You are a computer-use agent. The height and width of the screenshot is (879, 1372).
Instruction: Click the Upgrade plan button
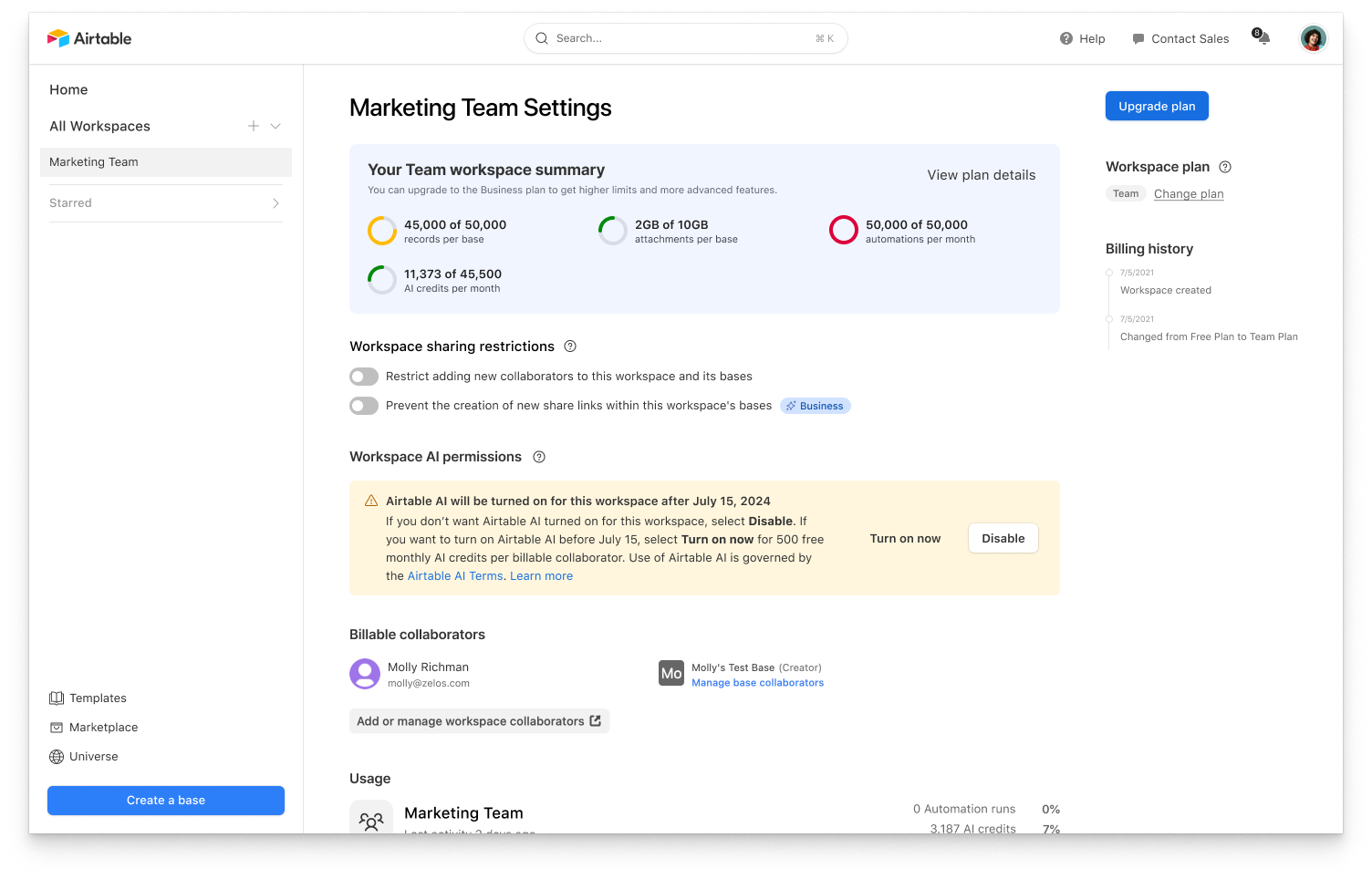point(1157,106)
